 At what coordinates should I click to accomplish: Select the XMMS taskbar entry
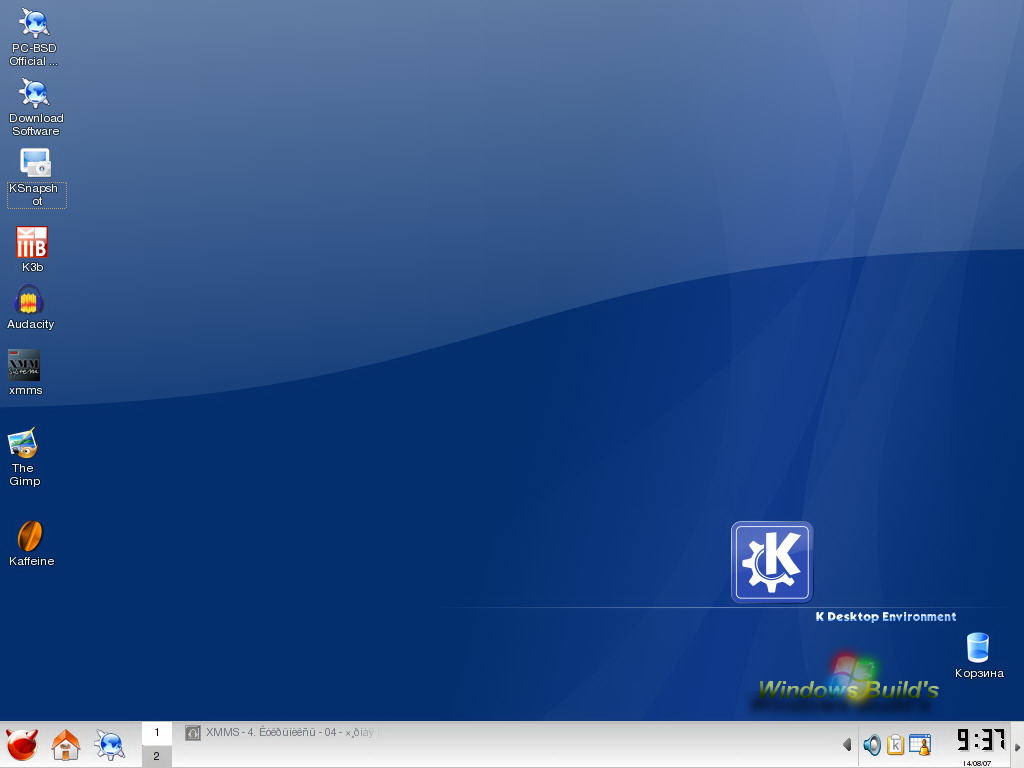point(281,733)
